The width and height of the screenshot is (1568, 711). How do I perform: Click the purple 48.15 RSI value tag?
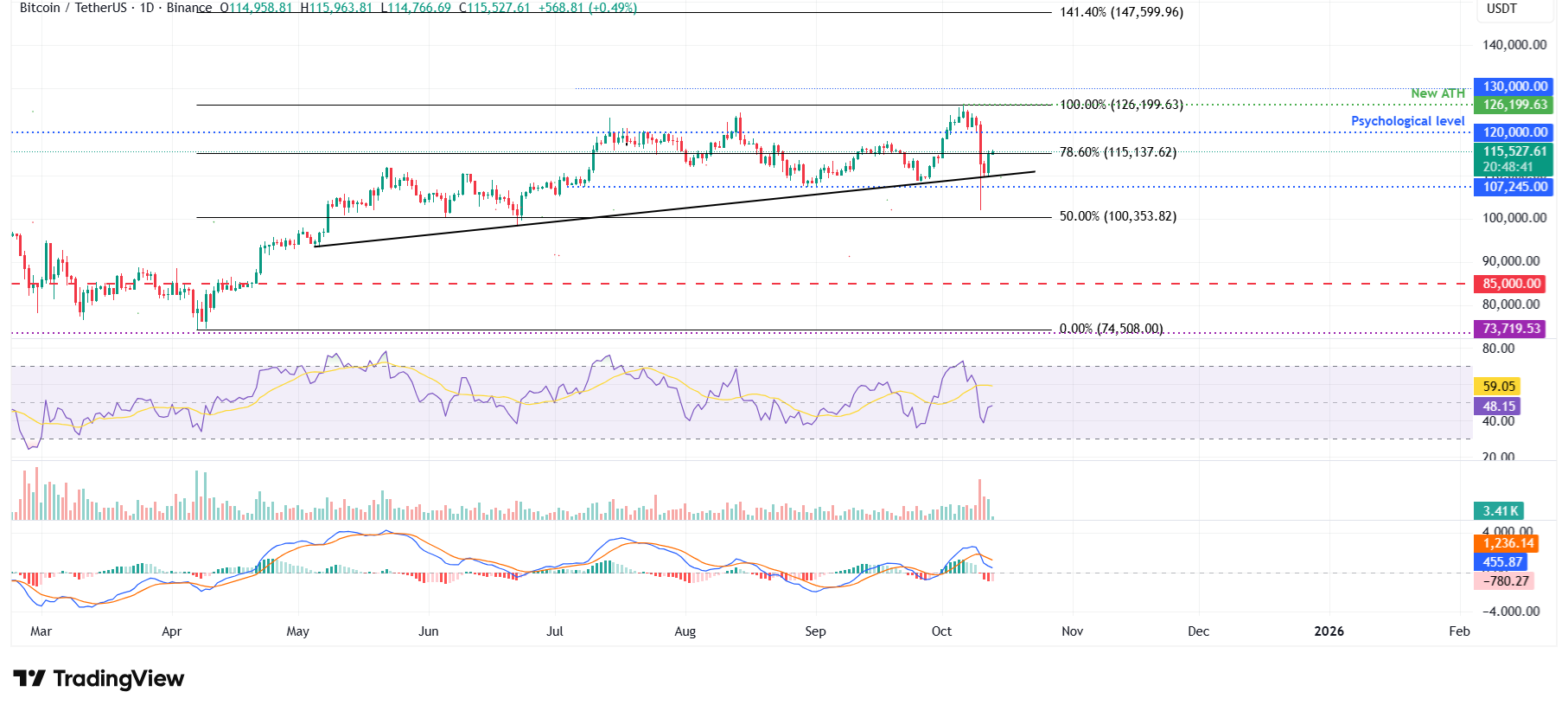[x=1499, y=407]
